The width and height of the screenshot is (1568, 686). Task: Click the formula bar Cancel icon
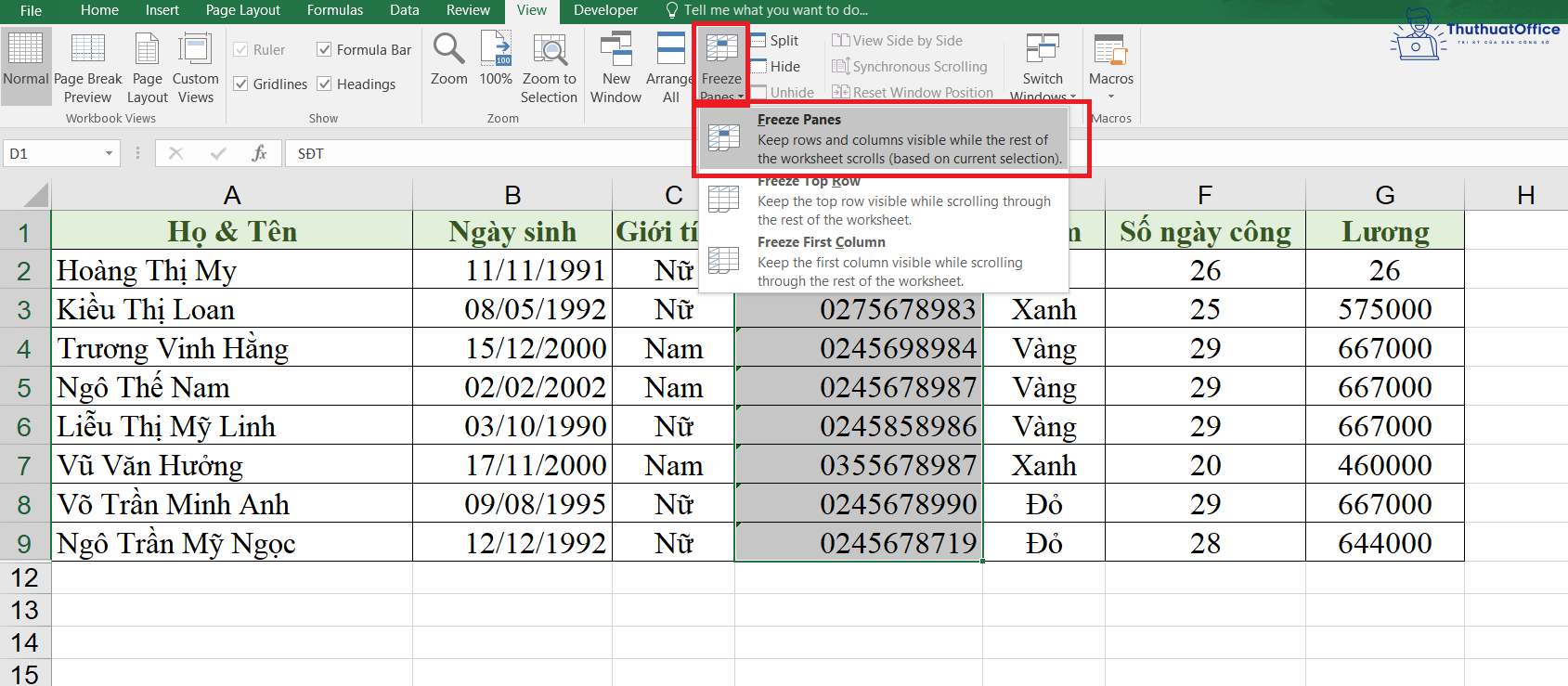pyautogui.click(x=175, y=153)
